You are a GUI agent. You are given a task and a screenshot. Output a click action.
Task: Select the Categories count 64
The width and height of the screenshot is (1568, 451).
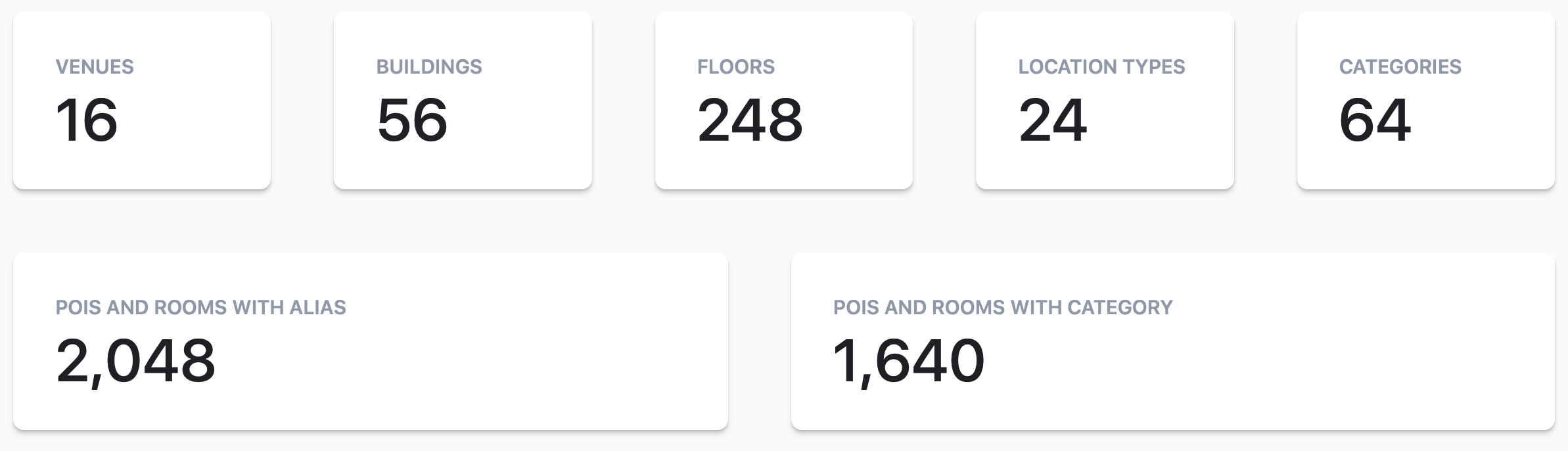[x=1375, y=120]
